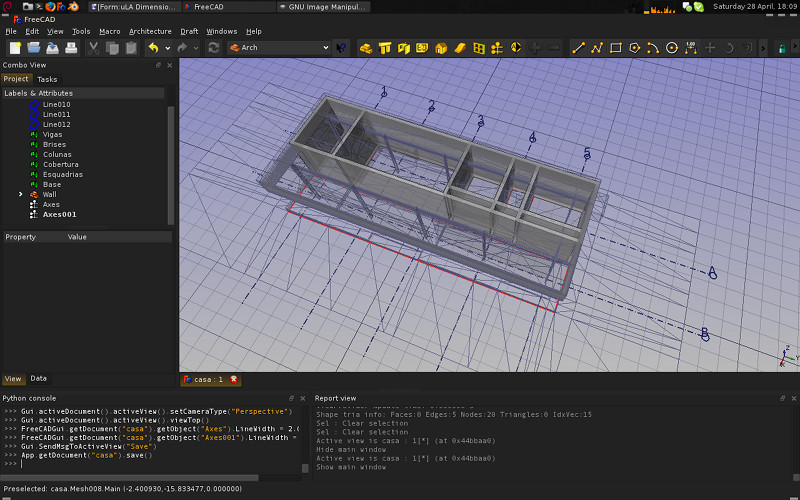Select the Arch Window tool icon
This screenshot has width=800, height=500.
(x=479, y=48)
